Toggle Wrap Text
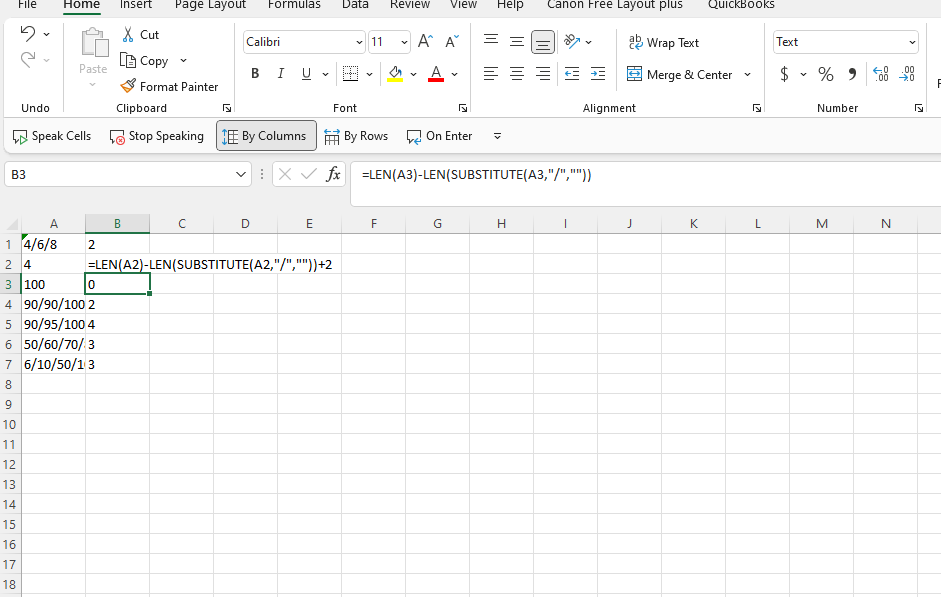The width and height of the screenshot is (941, 597). (664, 43)
